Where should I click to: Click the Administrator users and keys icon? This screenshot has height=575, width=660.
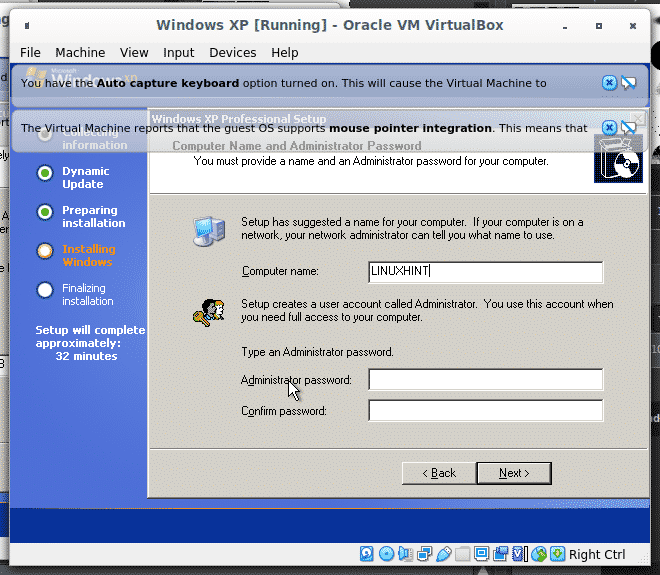click(209, 313)
